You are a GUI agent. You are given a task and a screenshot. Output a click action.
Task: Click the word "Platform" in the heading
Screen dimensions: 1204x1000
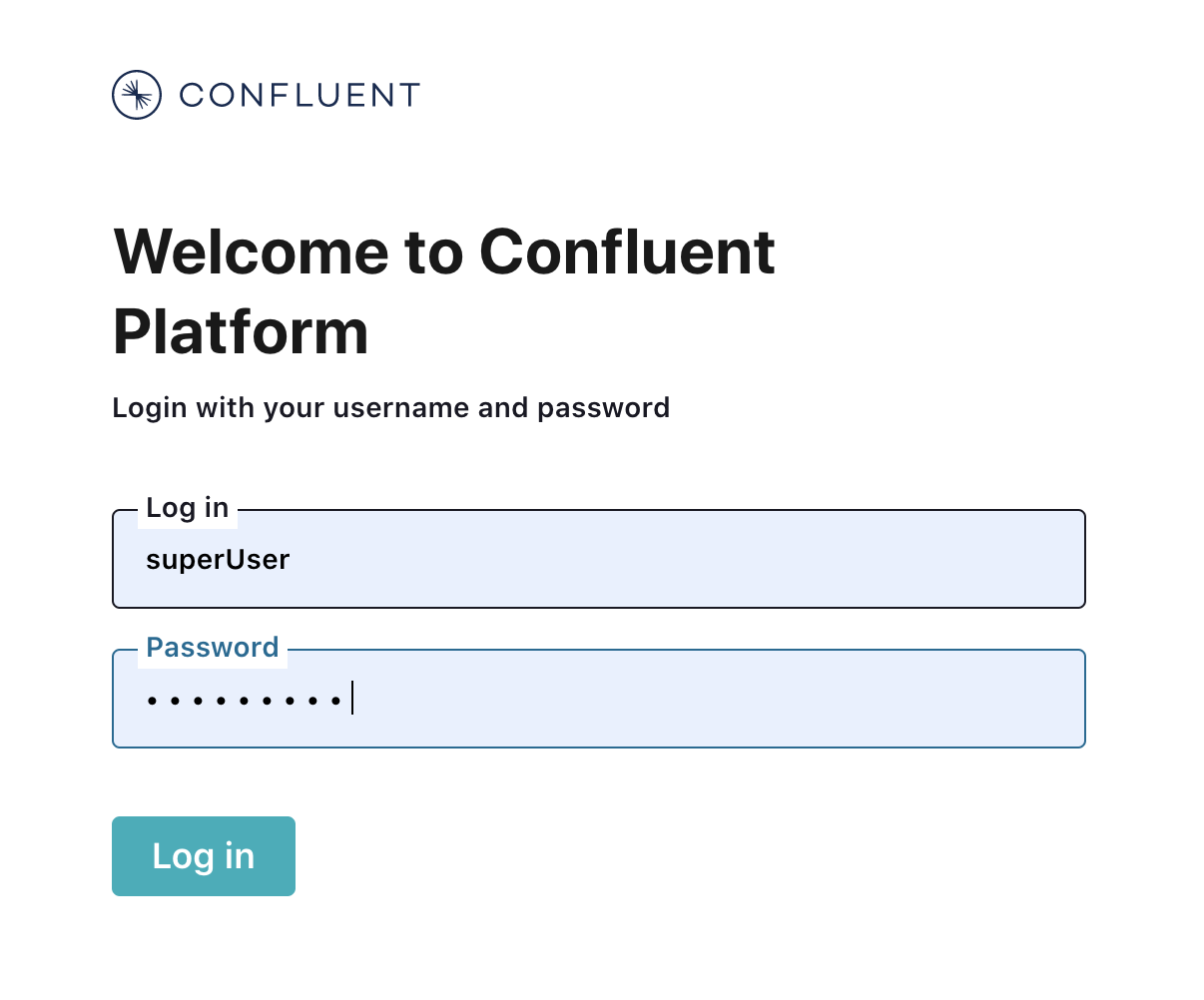pos(241,331)
